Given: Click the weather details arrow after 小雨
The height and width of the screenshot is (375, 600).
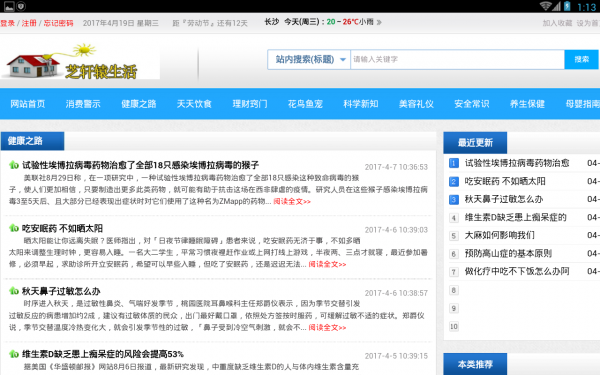Looking at the screenshot, I should (x=379, y=22).
